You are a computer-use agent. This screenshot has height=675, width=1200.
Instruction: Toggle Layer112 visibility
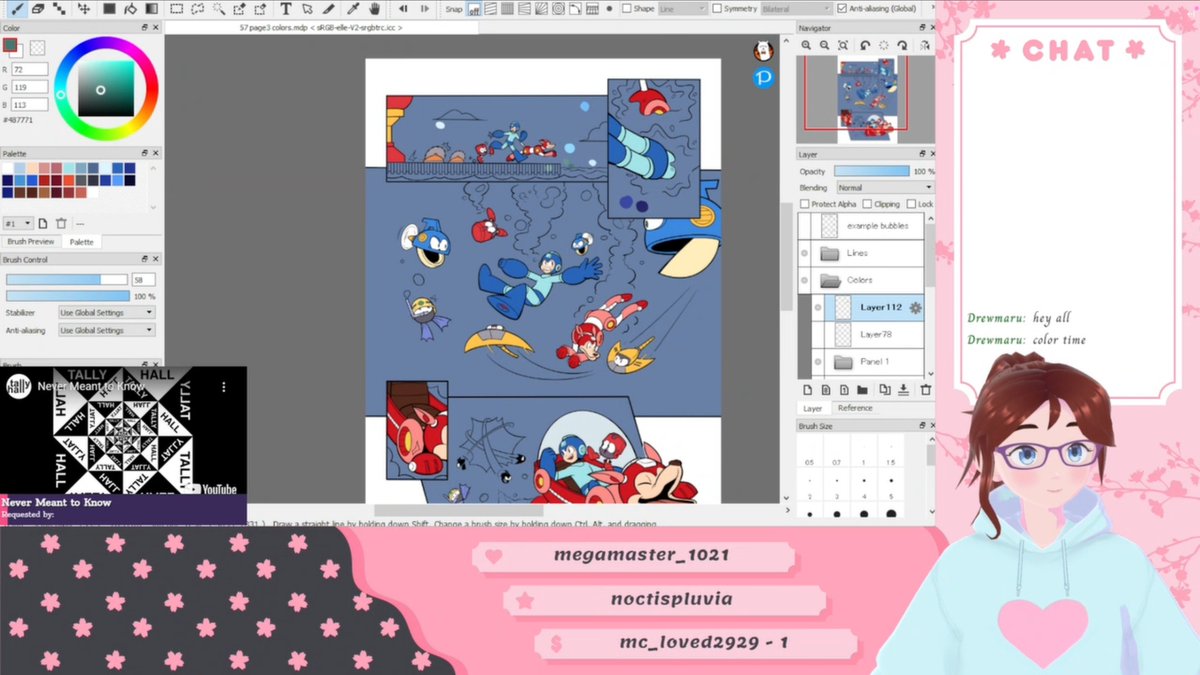coord(817,307)
